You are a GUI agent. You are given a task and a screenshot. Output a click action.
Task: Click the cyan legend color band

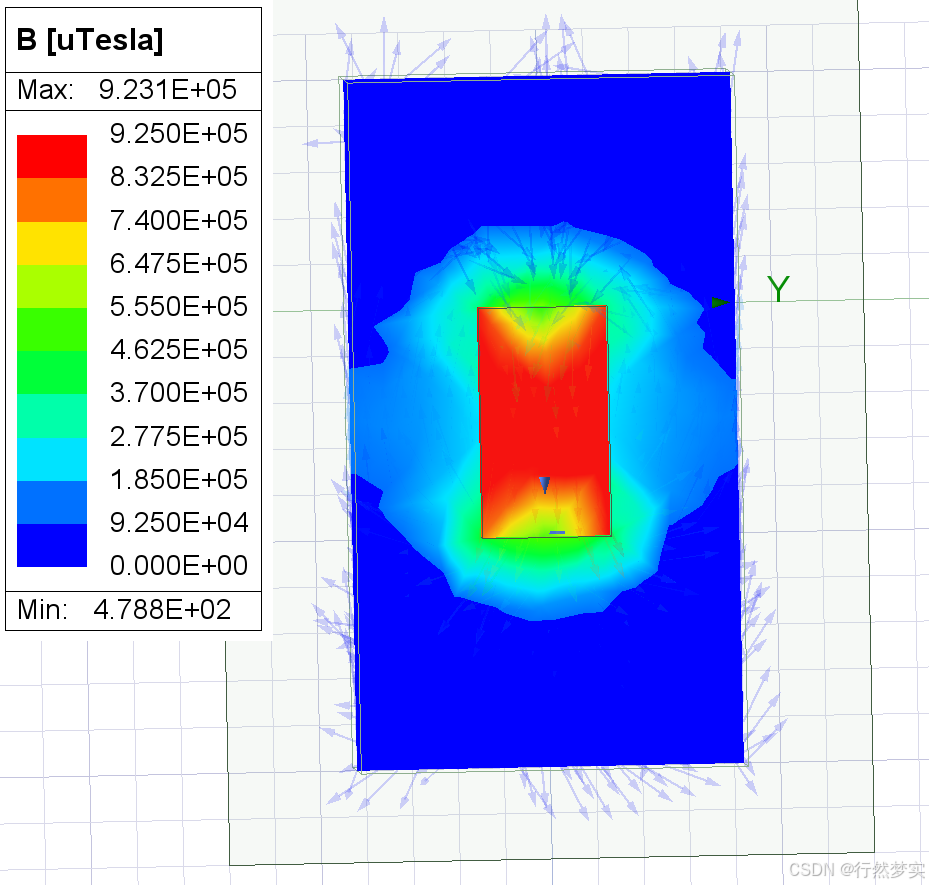tap(52, 459)
